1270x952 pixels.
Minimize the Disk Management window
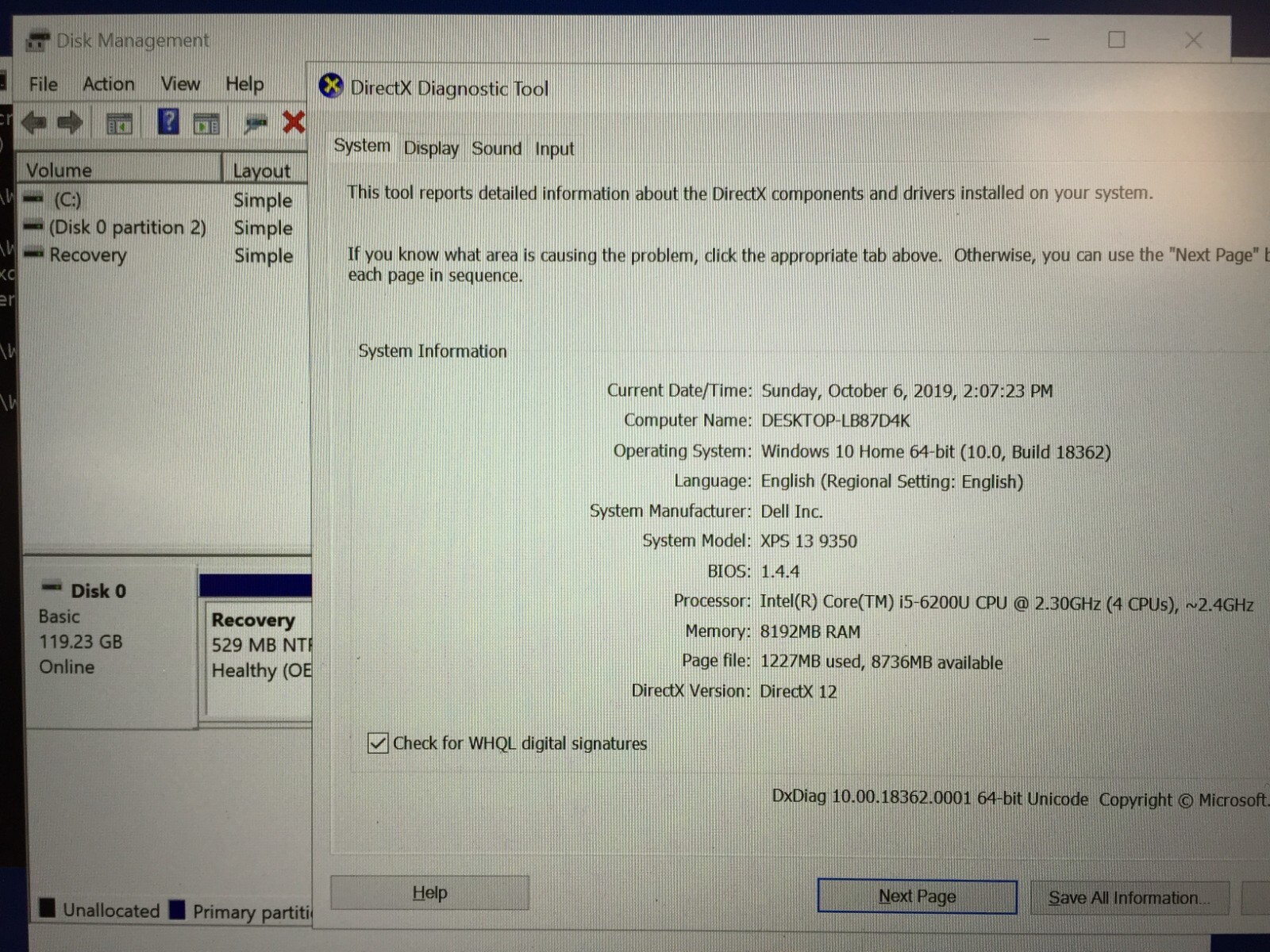point(1041,40)
